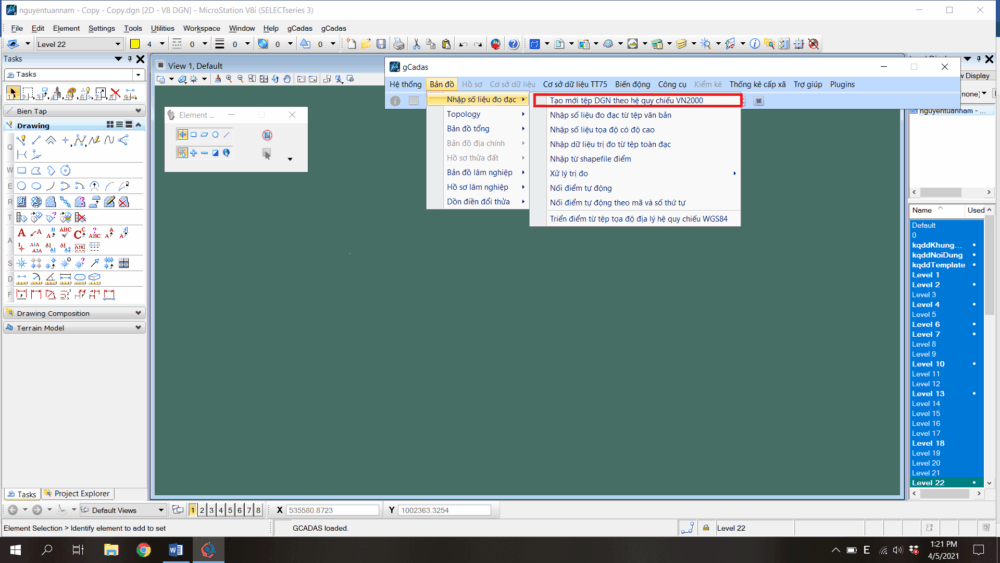Click the Cut scissors icon

[x=418, y=44]
